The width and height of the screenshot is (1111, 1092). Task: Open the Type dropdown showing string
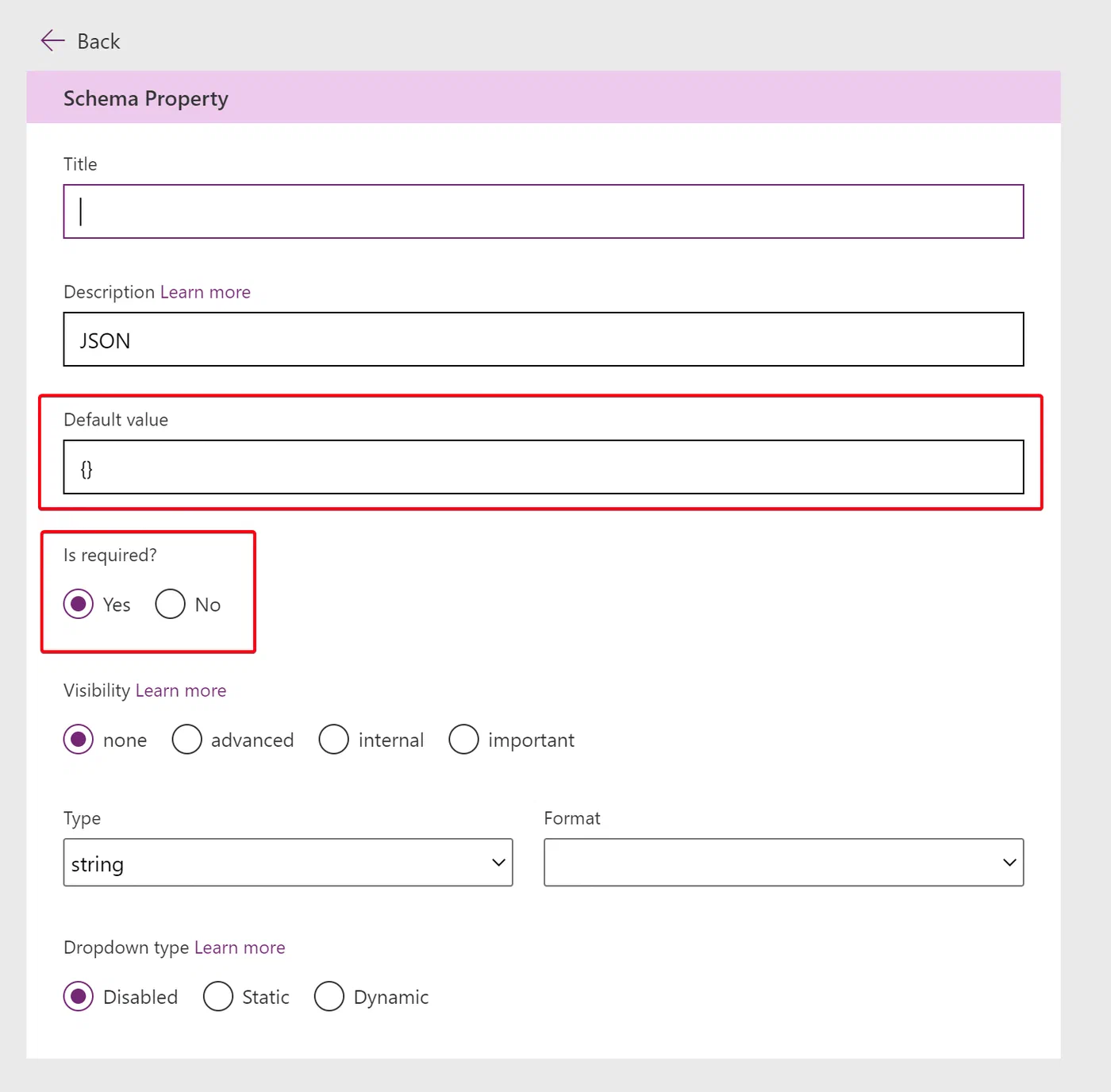click(x=288, y=863)
